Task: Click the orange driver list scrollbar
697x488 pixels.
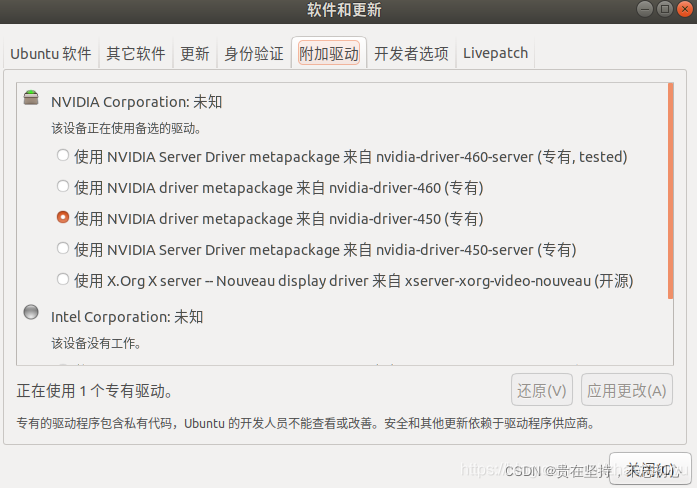Action: [x=670, y=191]
